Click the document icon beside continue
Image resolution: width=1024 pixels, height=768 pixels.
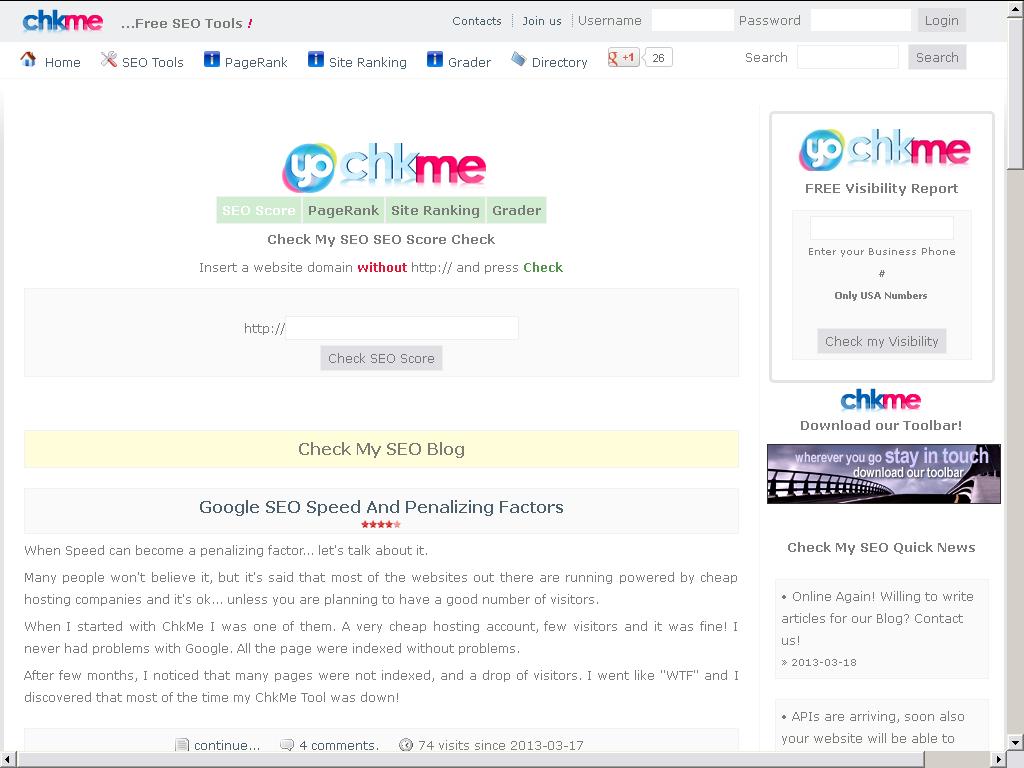click(182, 744)
